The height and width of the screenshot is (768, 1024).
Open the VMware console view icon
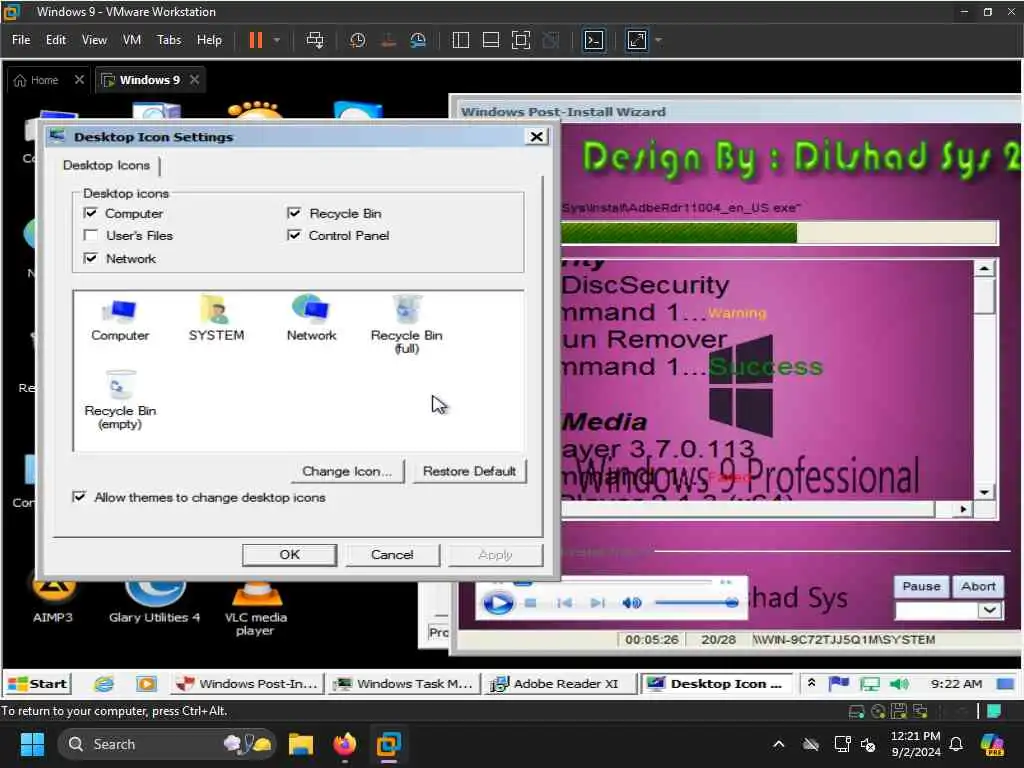594,40
